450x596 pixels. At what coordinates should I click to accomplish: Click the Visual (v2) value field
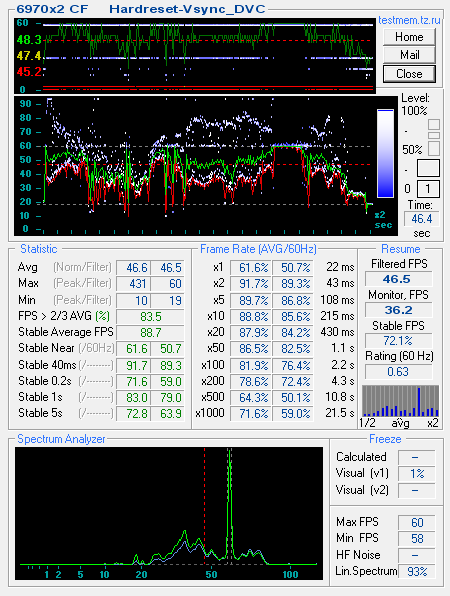[416, 490]
